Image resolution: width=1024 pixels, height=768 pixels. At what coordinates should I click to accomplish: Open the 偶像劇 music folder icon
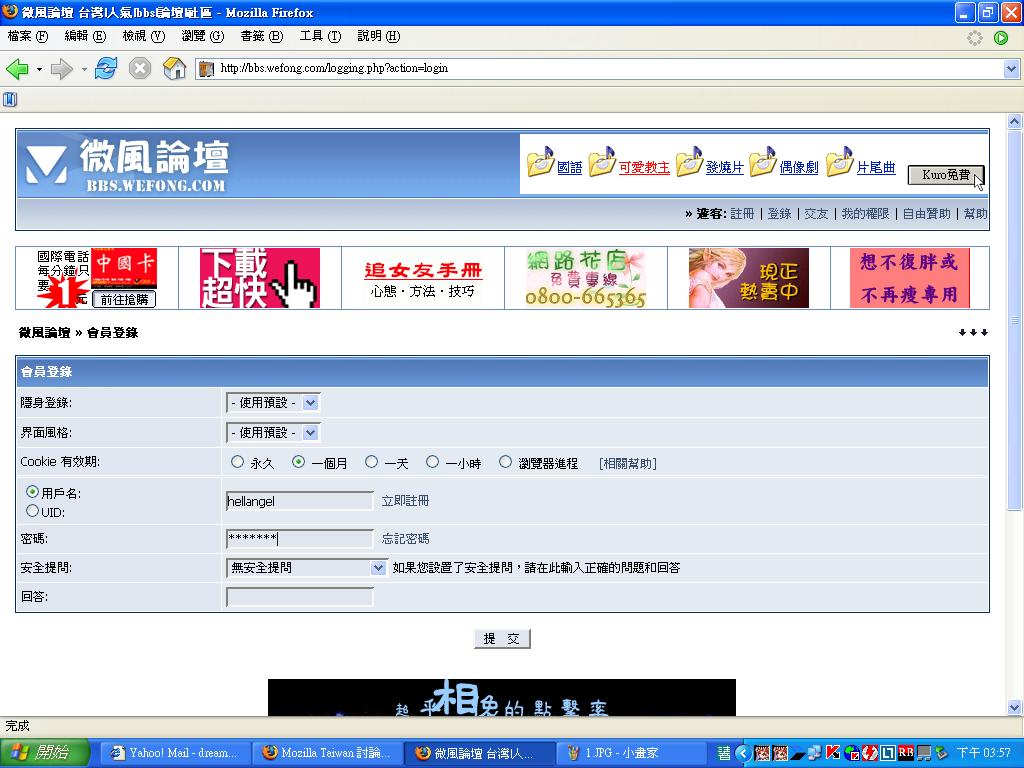point(763,162)
